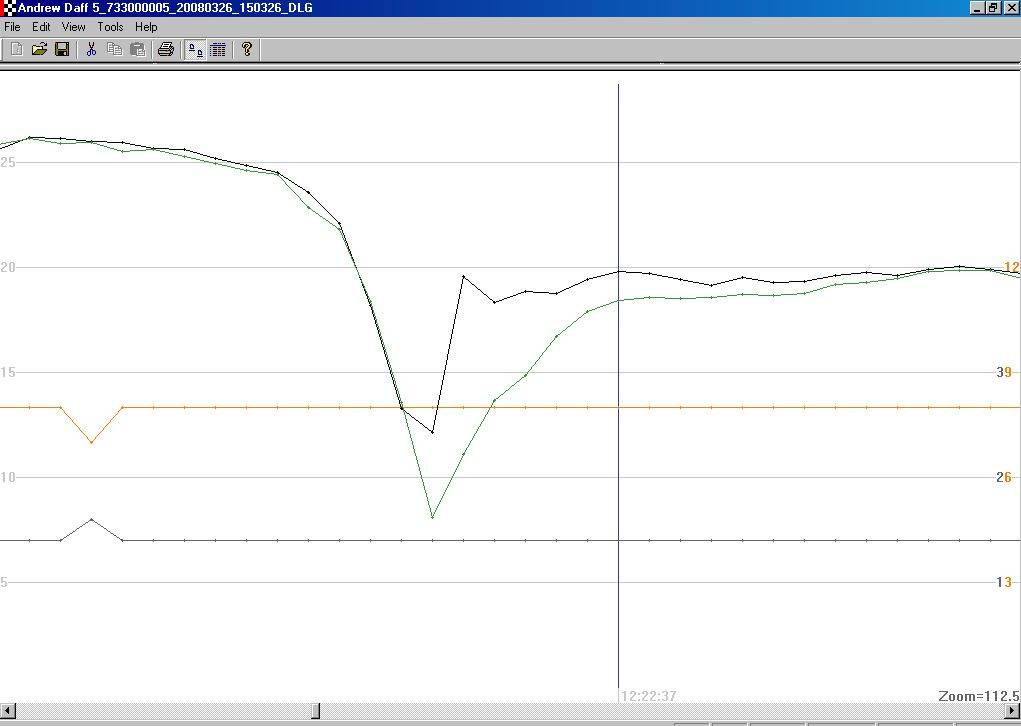Copy data with the copy icon
The height and width of the screenshot is (726, 1021).
[113, 49]
